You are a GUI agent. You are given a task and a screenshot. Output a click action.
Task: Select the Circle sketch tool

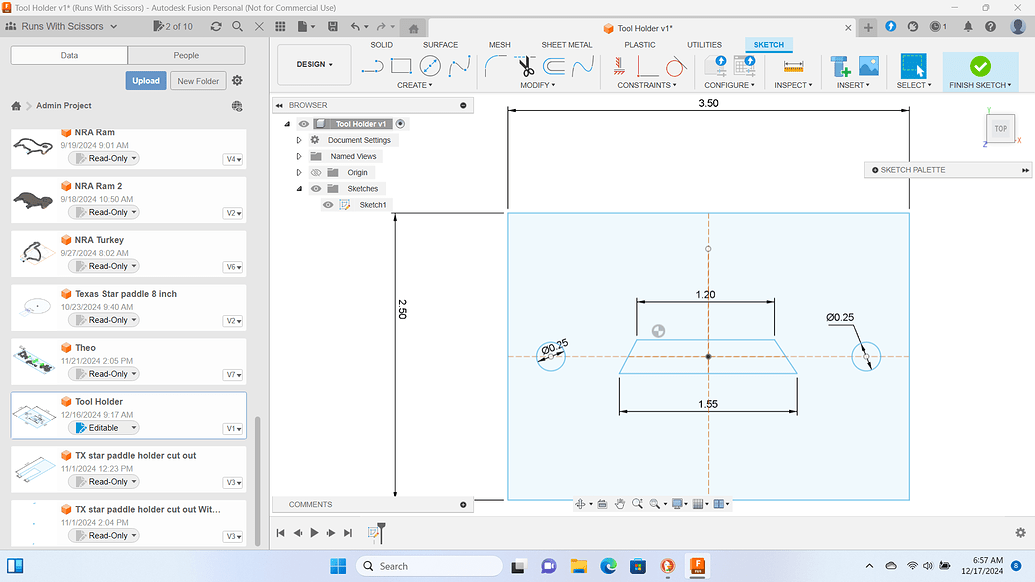tap(428, 65)
